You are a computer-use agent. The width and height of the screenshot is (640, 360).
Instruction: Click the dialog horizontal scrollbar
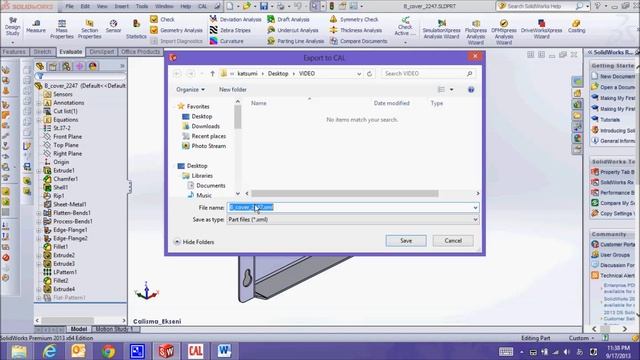345,193
